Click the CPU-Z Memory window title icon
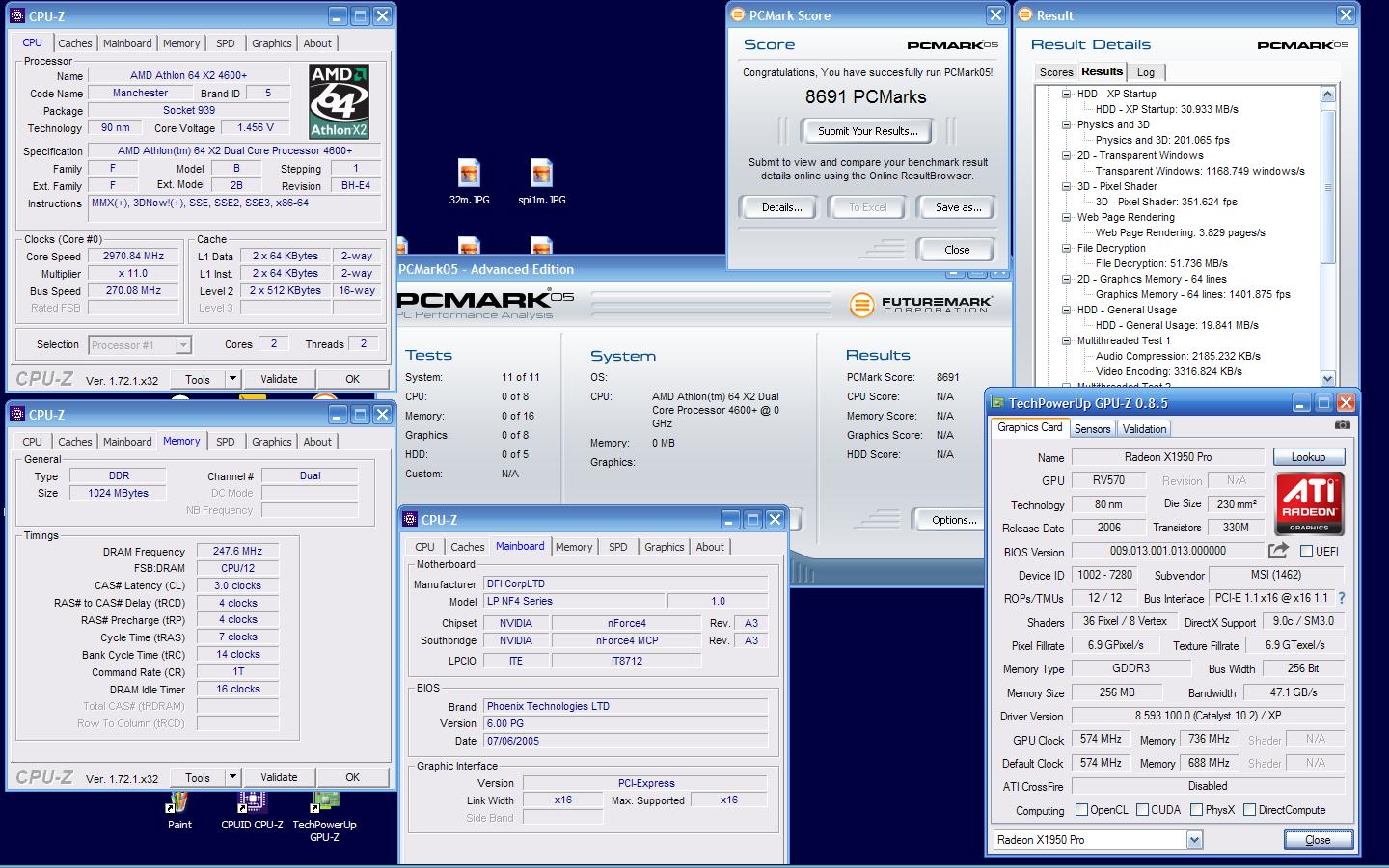1389x868 pixels. click(17, 414)
